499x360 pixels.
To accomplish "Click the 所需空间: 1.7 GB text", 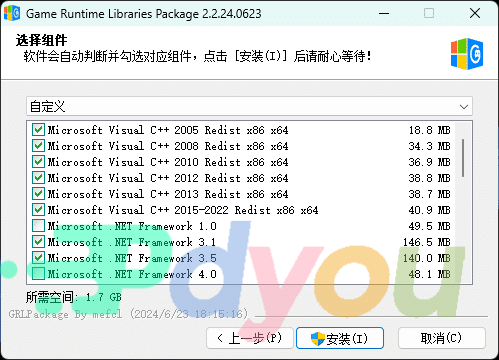I will pyautogui.click(x=74, y=297).
